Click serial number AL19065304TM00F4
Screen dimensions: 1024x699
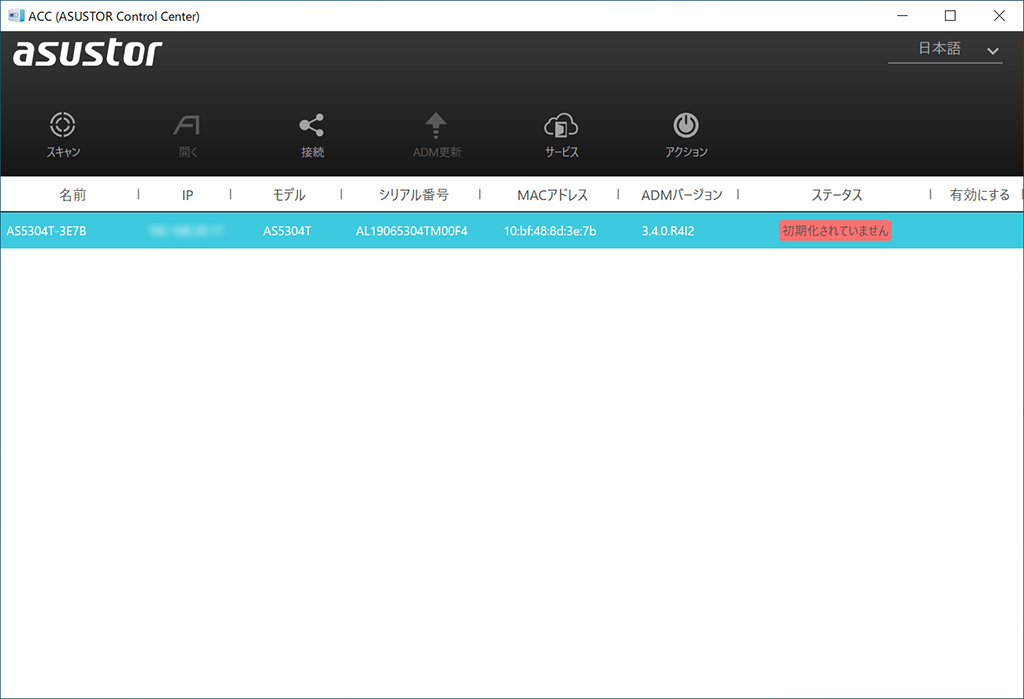(411, 231)
